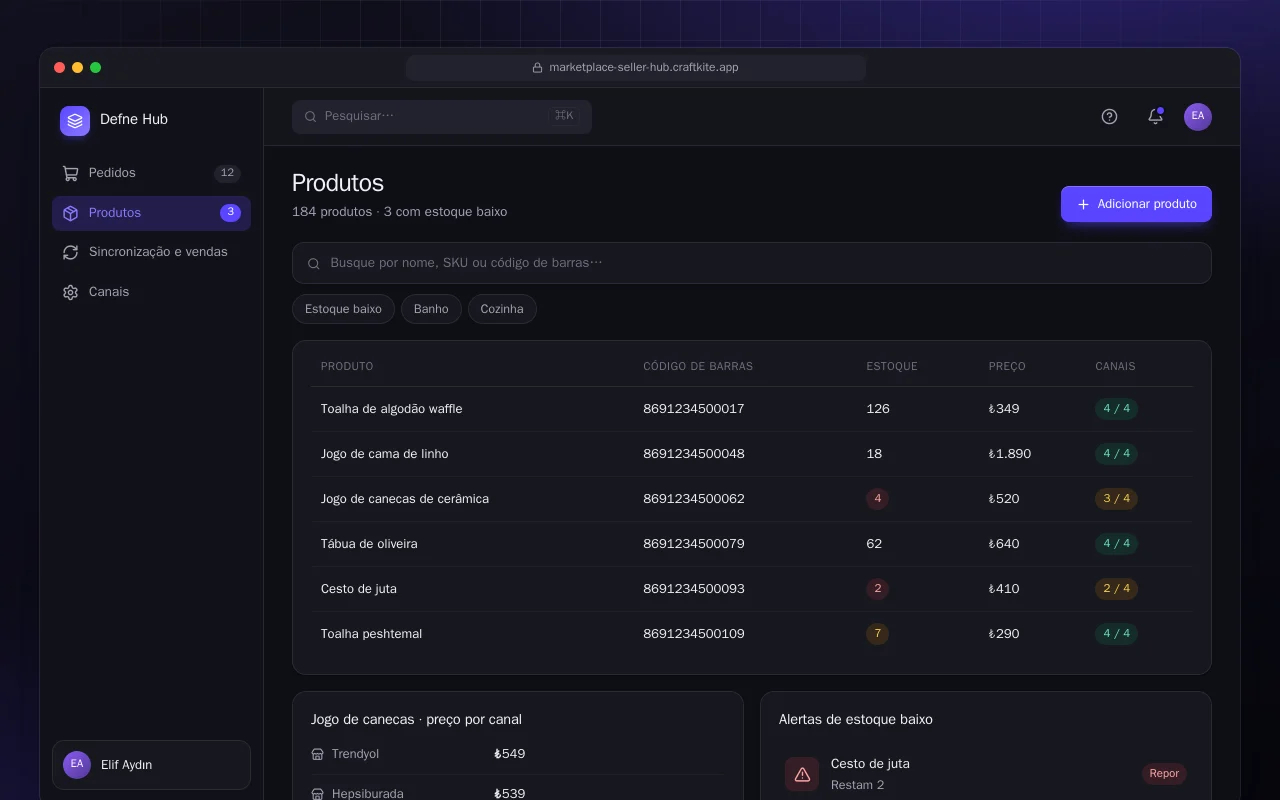Click the magnifier icon in Pesquisar field

(311, 117)
